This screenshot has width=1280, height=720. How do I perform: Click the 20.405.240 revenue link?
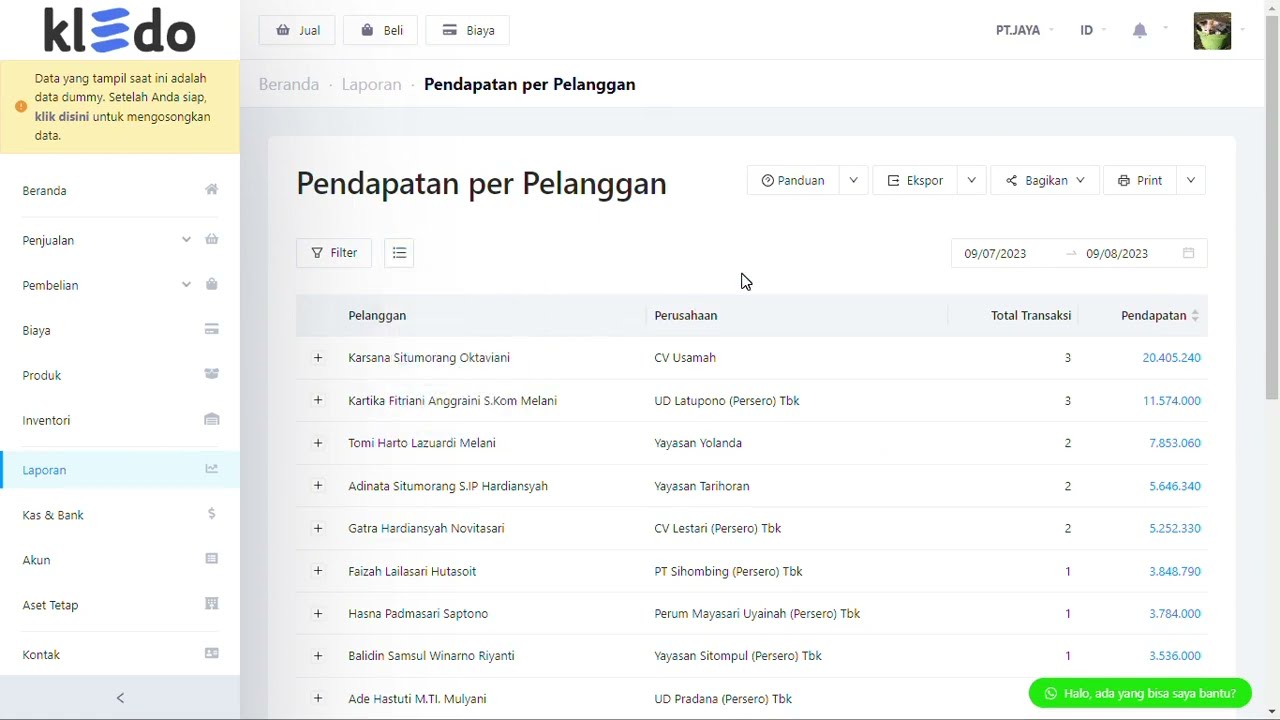tap(1171, 358)
